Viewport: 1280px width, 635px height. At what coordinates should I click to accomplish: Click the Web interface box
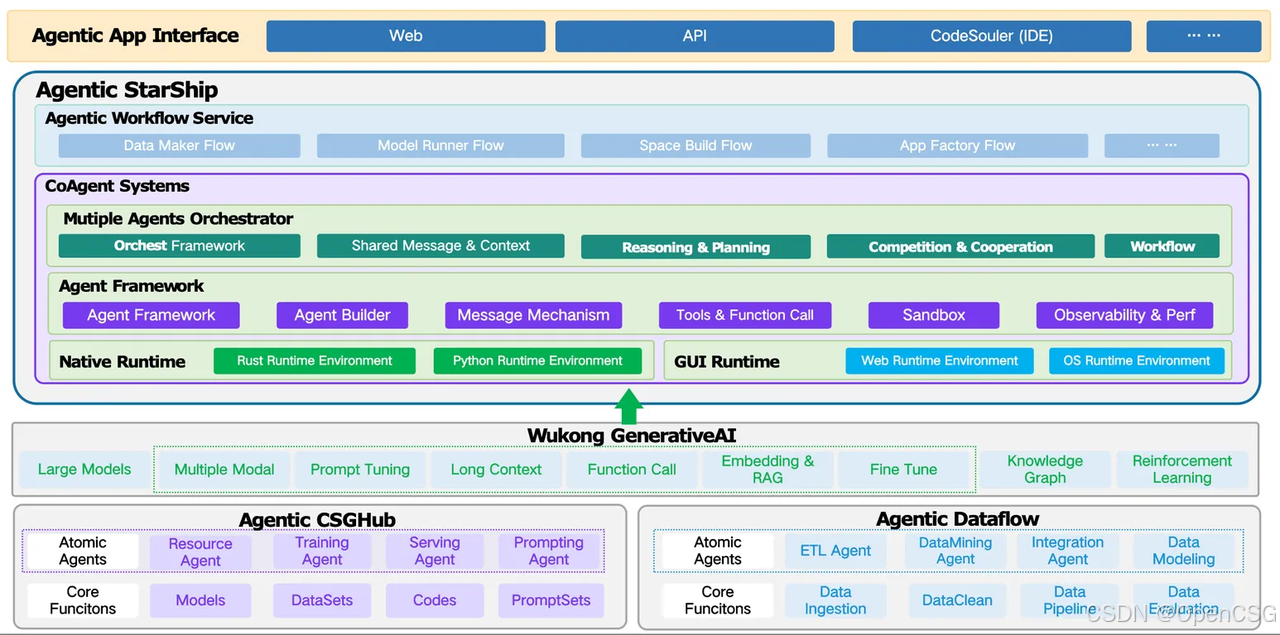coord(405,36)
